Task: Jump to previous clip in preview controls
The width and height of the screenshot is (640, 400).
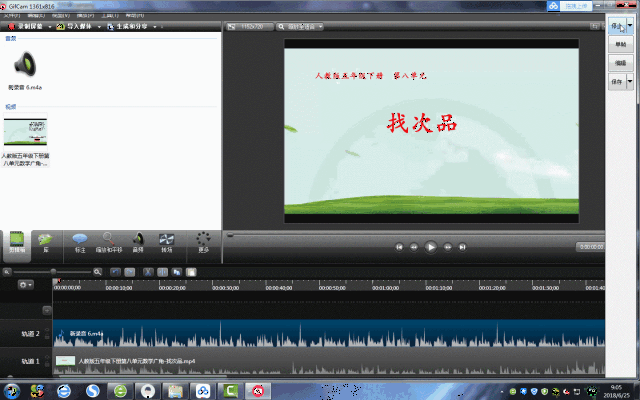Action: coord(400,246)
